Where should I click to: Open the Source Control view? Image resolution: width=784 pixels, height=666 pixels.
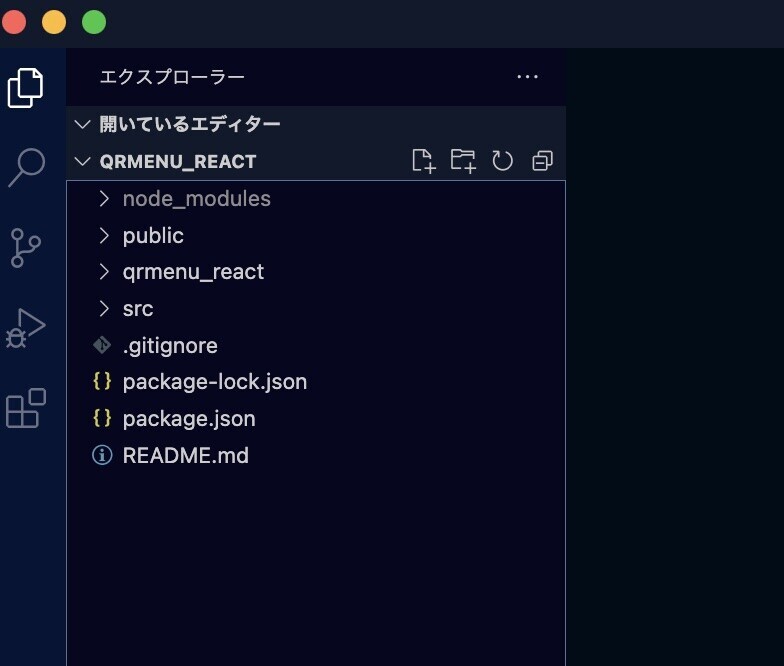25,248
